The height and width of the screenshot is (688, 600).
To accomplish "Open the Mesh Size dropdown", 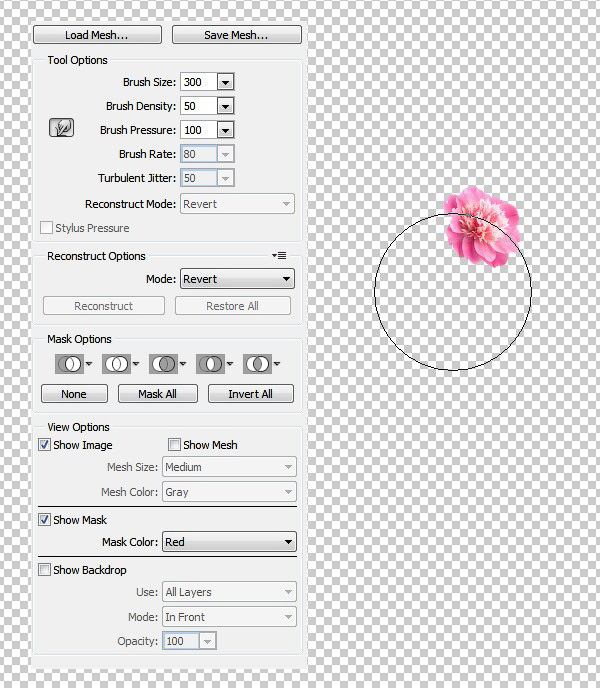I will point(229,467).
